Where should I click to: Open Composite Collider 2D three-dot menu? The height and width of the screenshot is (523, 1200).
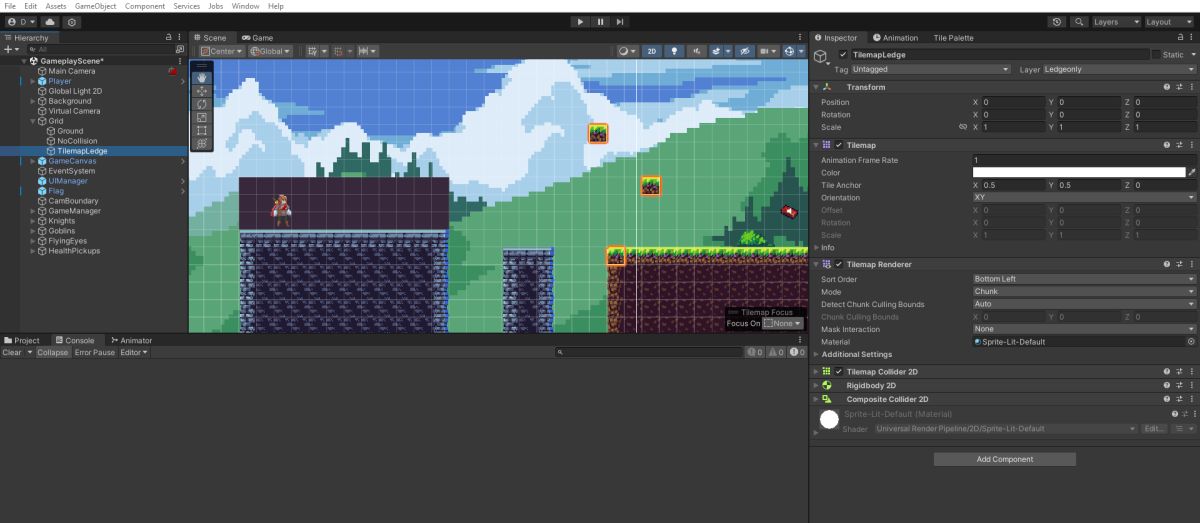pyautogui.click(x=1191, y=399)
